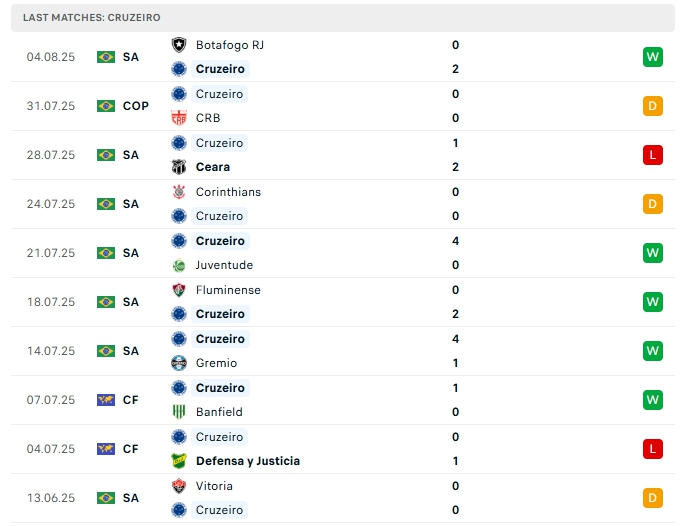
Task: Click the Ceara team crest icon
Action: 179,167
